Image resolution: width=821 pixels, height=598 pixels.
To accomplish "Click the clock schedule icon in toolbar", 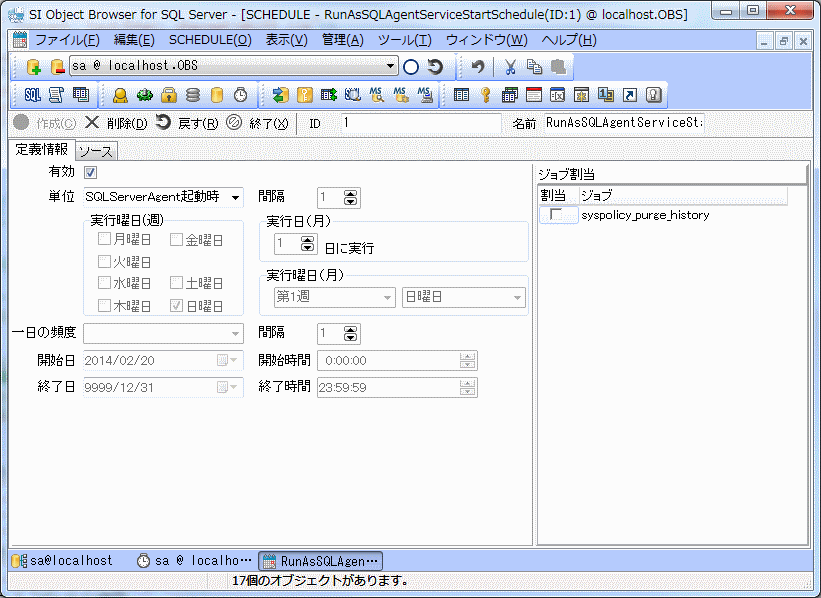I will pyautogui.click(x=241, y=95).
